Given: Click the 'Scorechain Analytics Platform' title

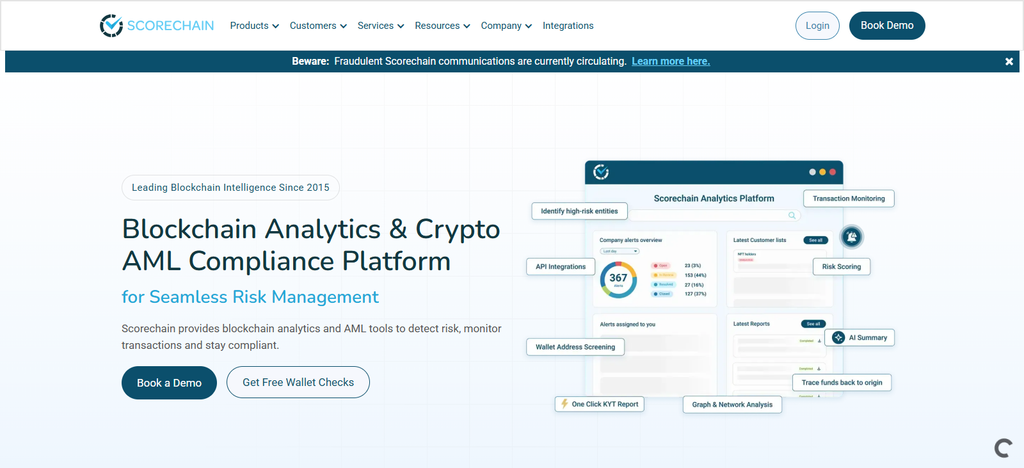Looking at the screenshot, I should pos(714,198).
